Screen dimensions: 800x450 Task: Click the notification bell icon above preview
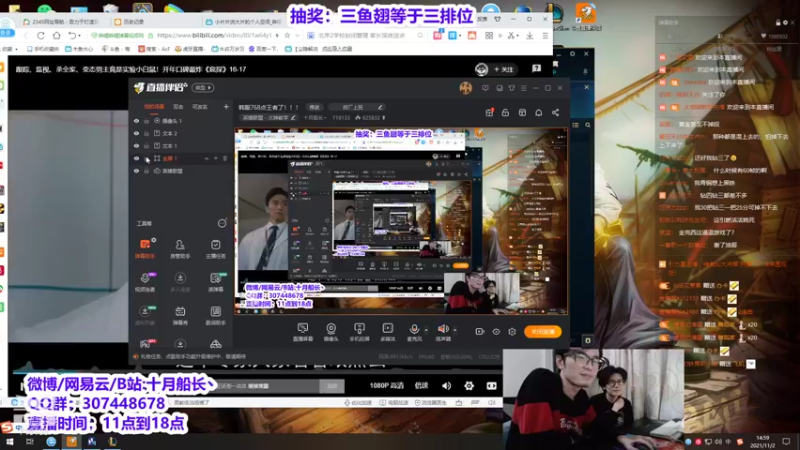click(x=538, y=112)
